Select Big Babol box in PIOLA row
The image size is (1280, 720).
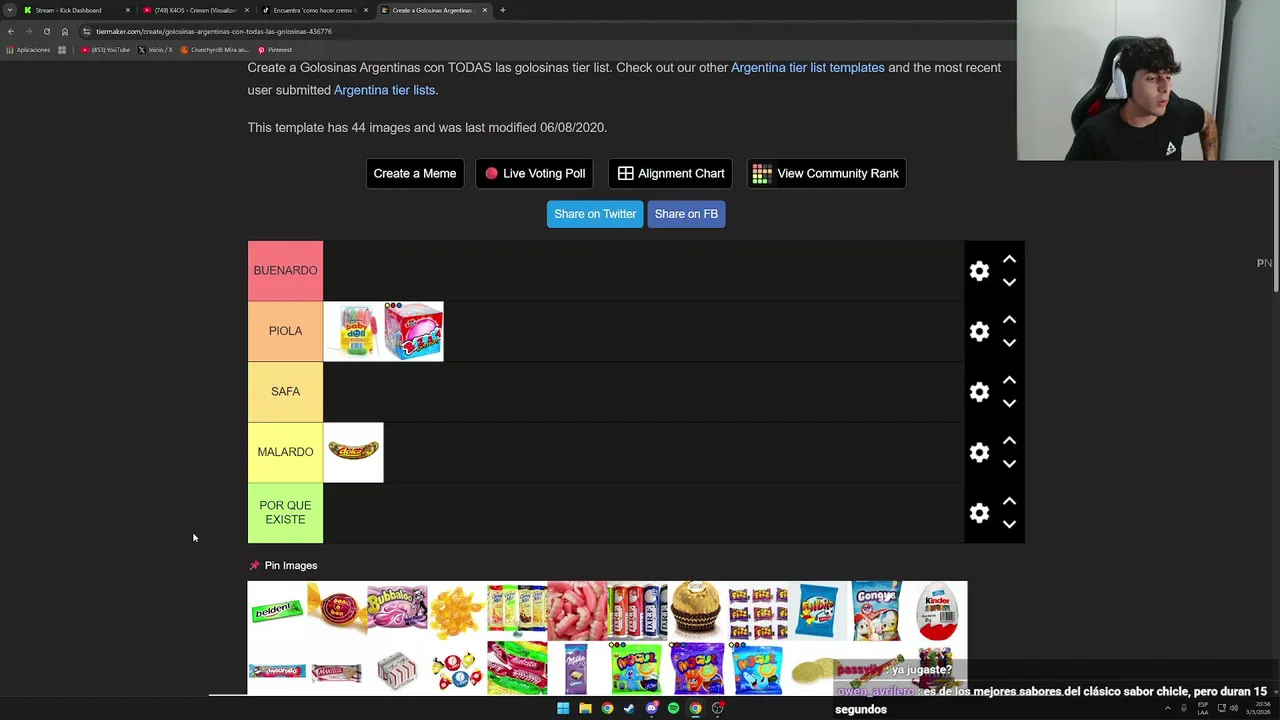pyautogui.click(x=413, y=331)
